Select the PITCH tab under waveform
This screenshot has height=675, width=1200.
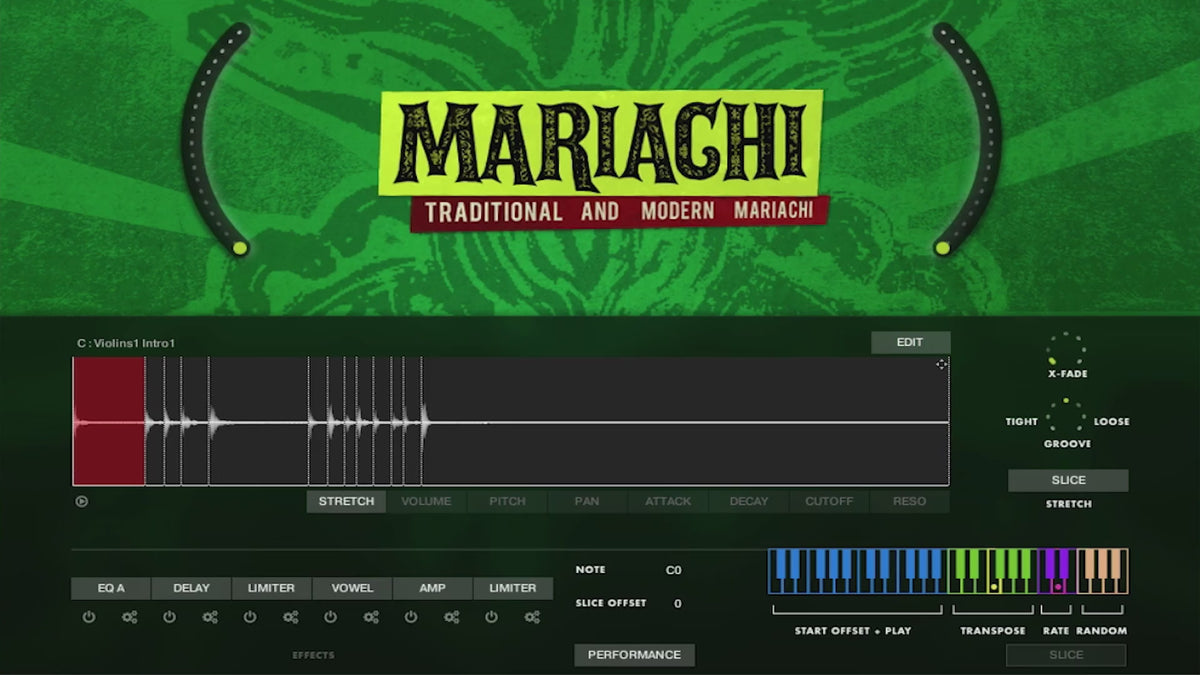coord(507,502)
